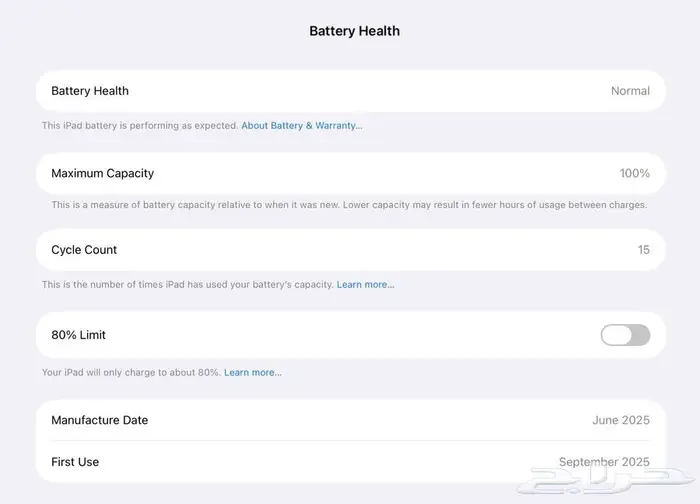Screen dimensions: 700x504
Task: Select the First Use row label
Action: (75, 462)
